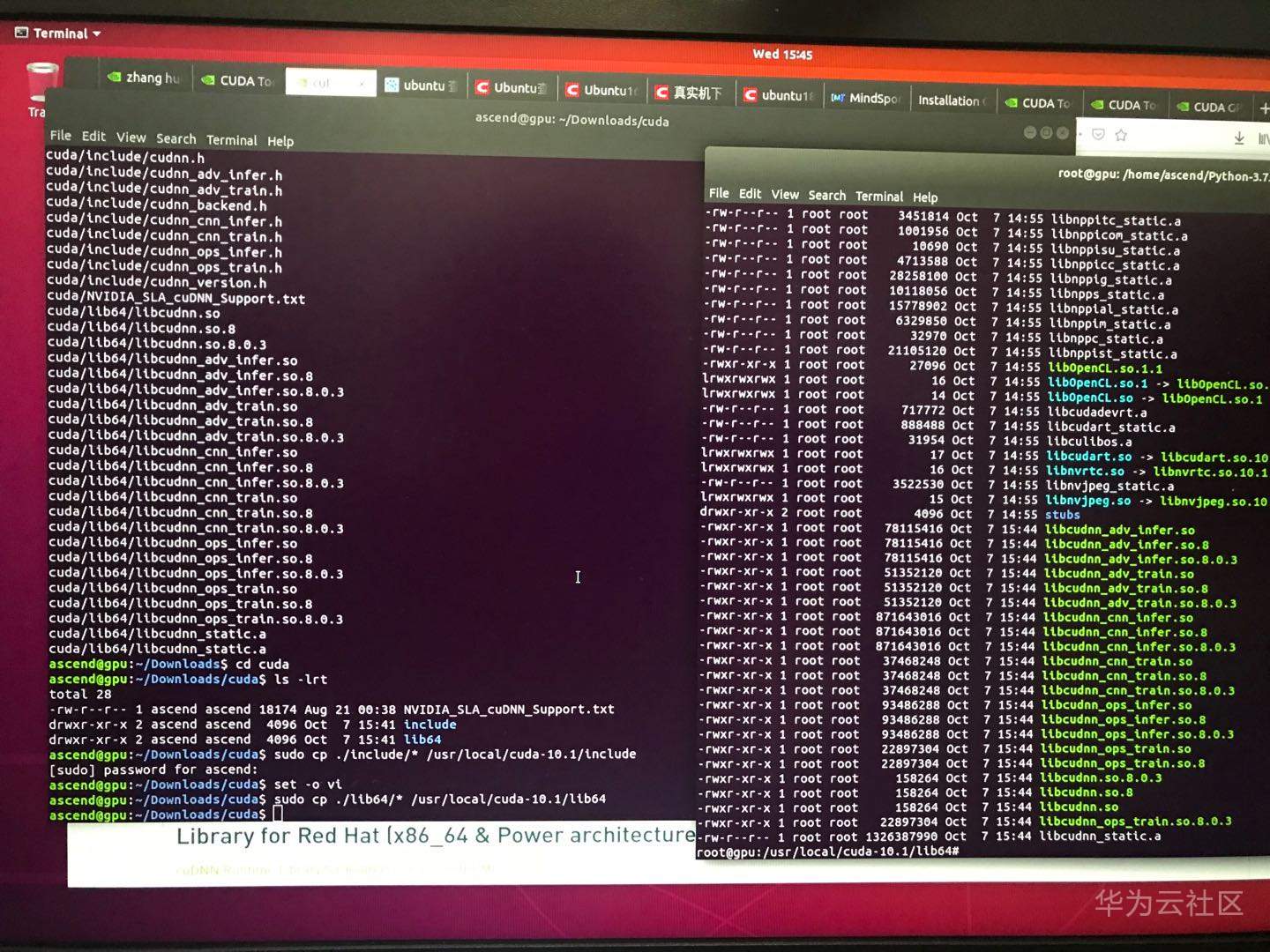
Task: Open Edit menu in root@gpu terminal
Action: pyautogui.click(x=751, y=194)
